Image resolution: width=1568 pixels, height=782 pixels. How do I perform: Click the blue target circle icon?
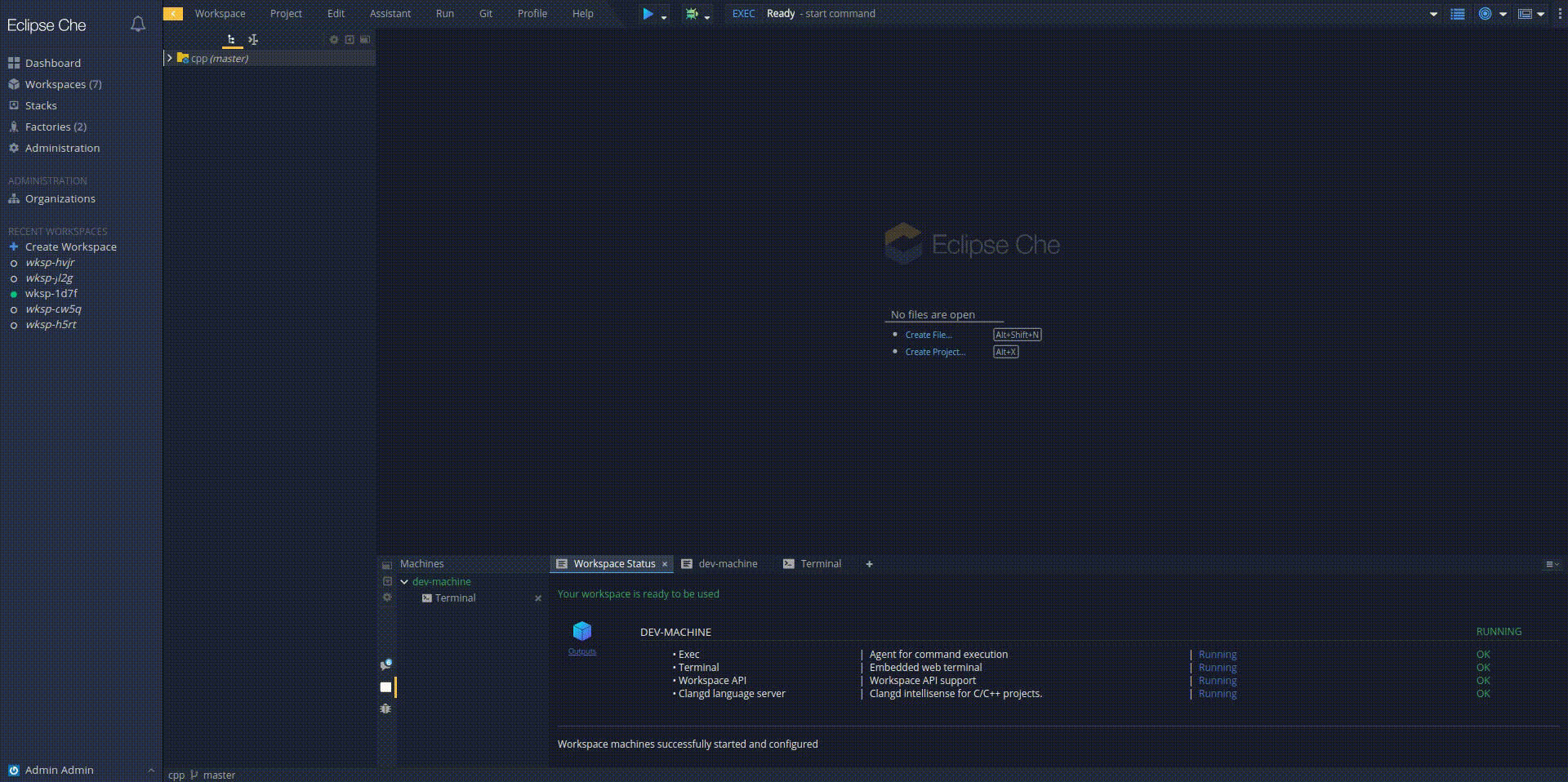1486,14
